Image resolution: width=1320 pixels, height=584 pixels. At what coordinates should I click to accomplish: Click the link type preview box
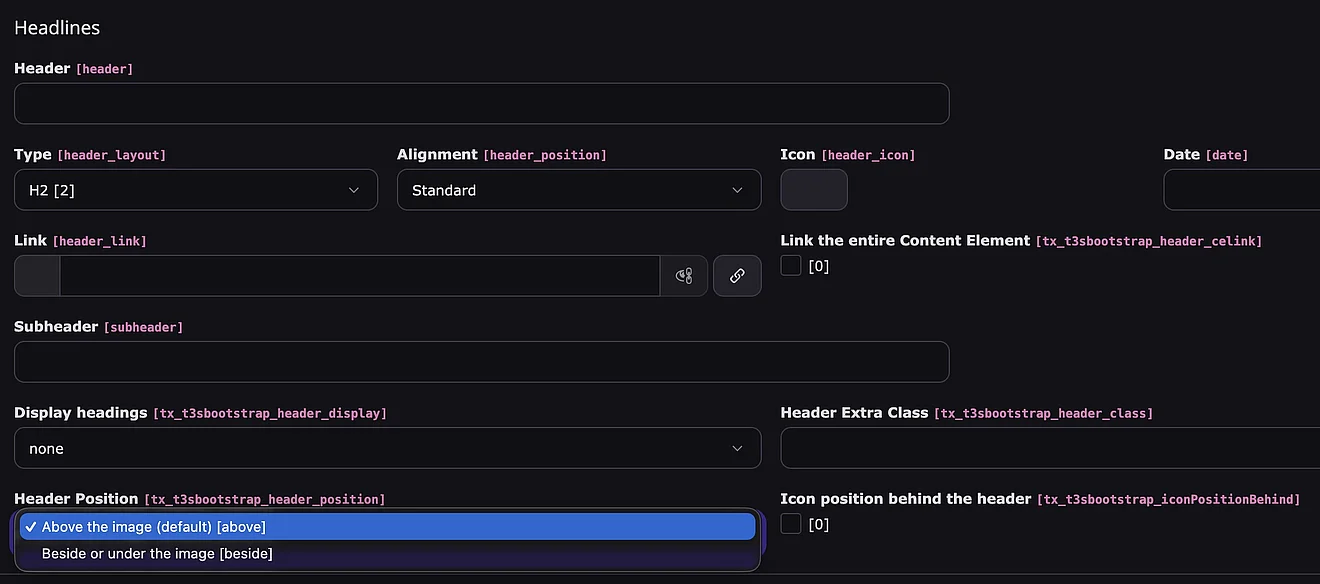tap(37, 276)
